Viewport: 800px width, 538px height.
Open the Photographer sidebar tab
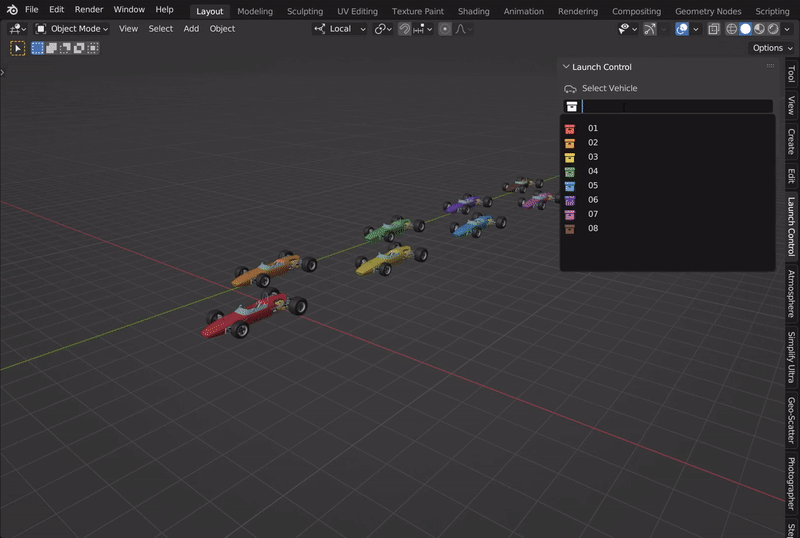pos(792,484)
